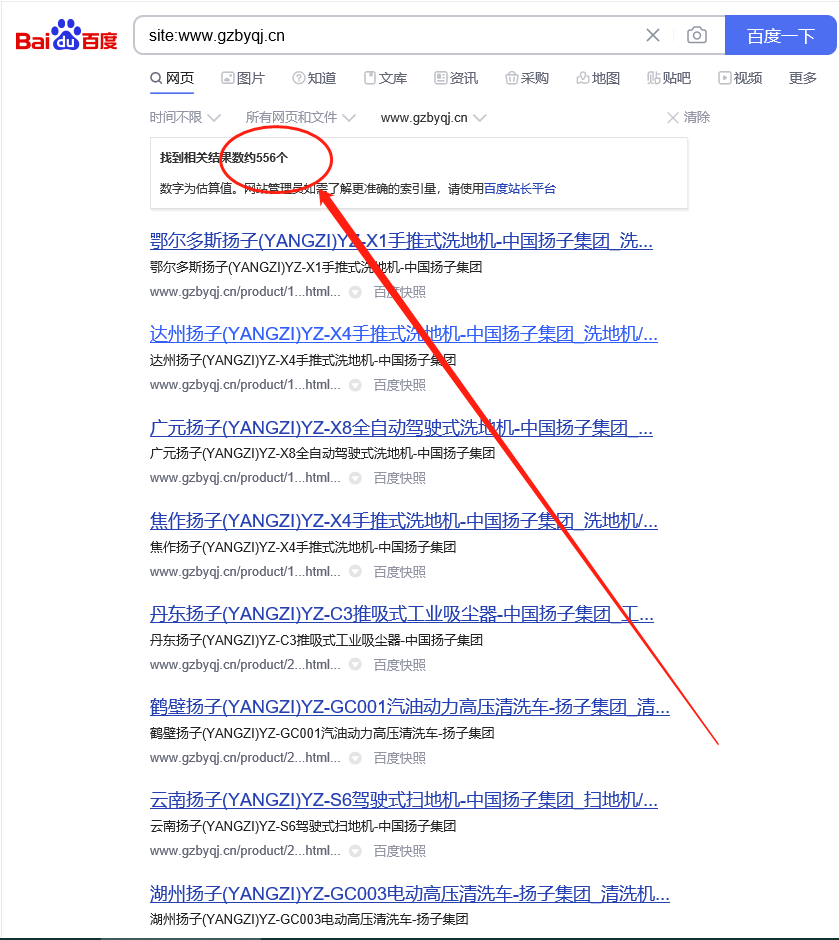The image size is (839, 940).
Task: Click URL www.gzbyqj.cn/product/2...html of 丹东 result
Action: pyautogui.click(x=245, y=665)
